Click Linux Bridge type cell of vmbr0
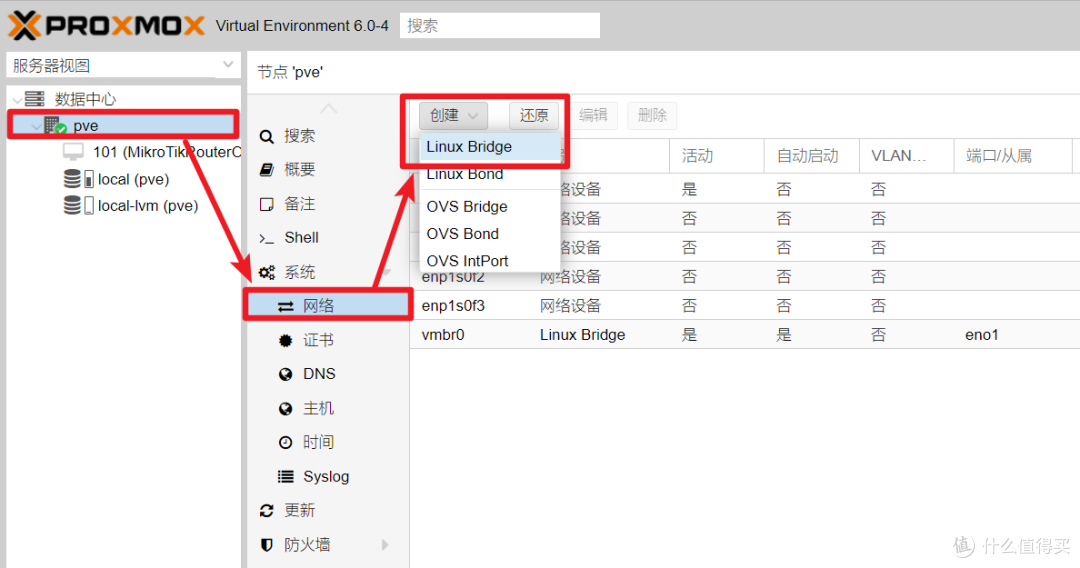1080x568 pixels. click(583, 335)
